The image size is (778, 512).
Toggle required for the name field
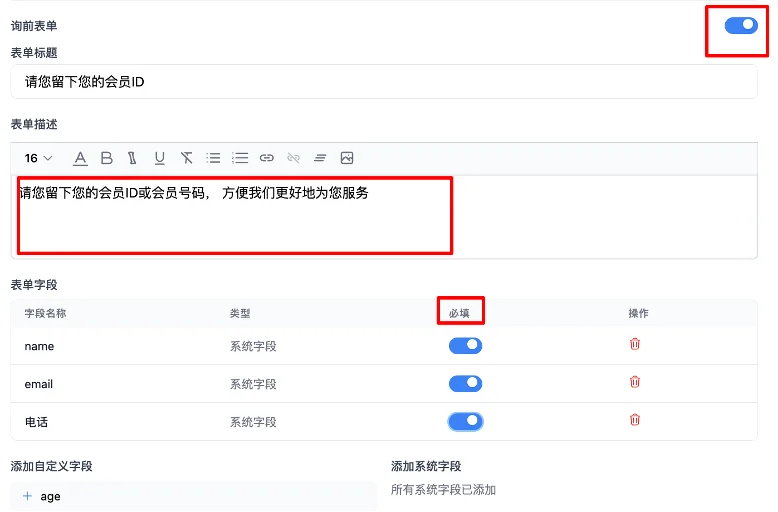point(465,346)
